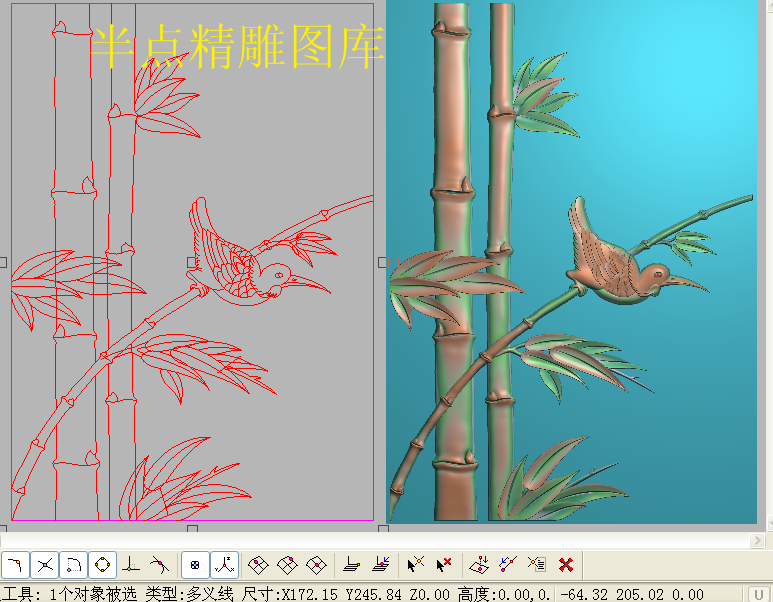Click status text '1个对象被选'
Viewport: 773px width, 602px height.
click(93, 594)
